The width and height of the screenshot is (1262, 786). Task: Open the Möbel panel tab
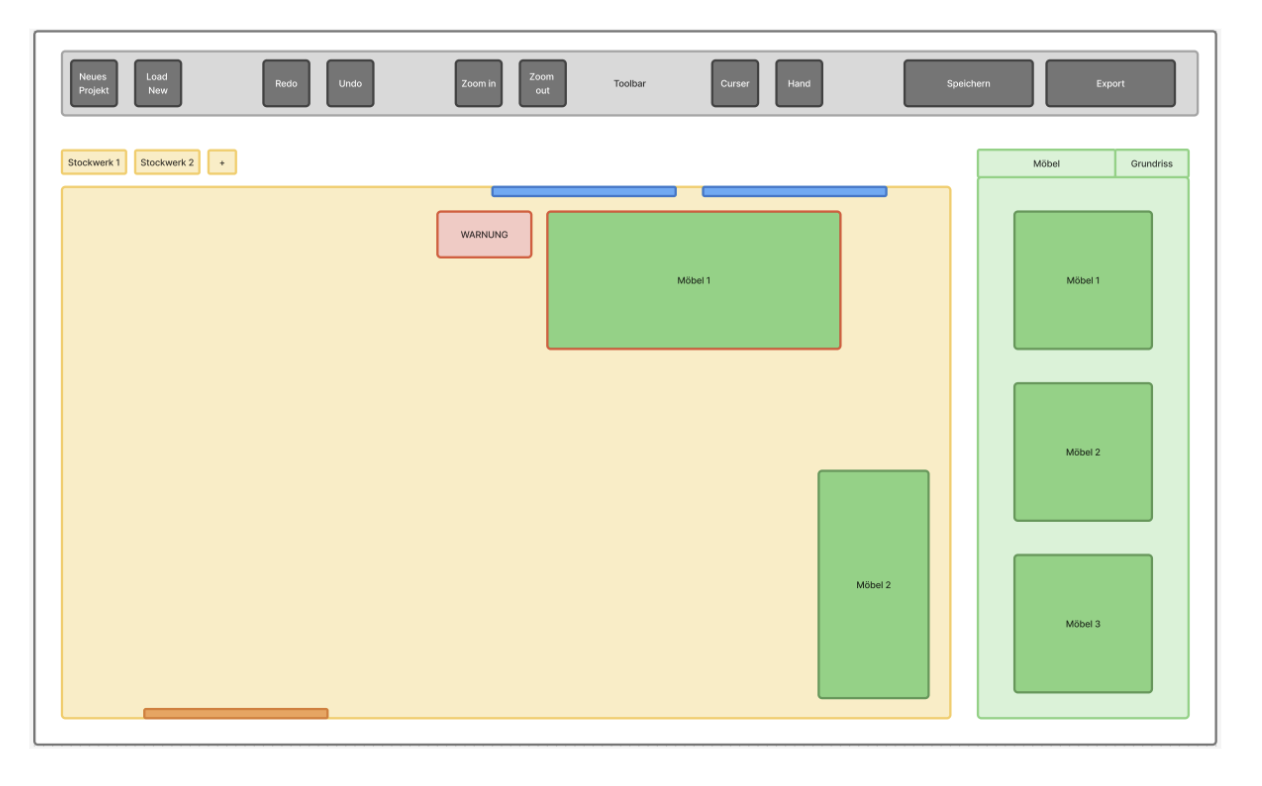[x=1046, y=163]
